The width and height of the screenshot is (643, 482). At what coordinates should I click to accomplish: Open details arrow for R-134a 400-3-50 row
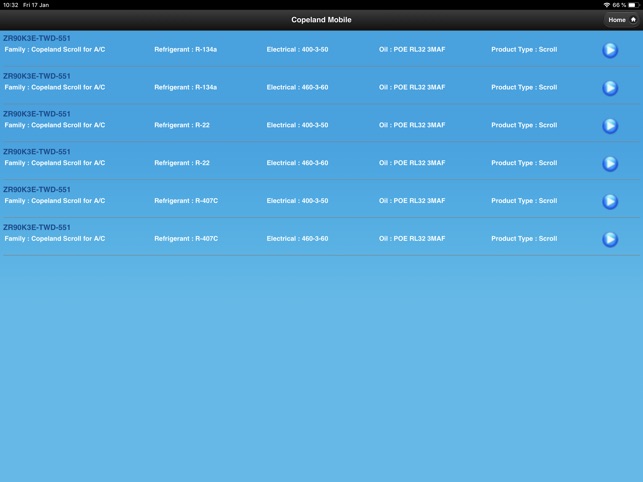[x=610, y=50]
